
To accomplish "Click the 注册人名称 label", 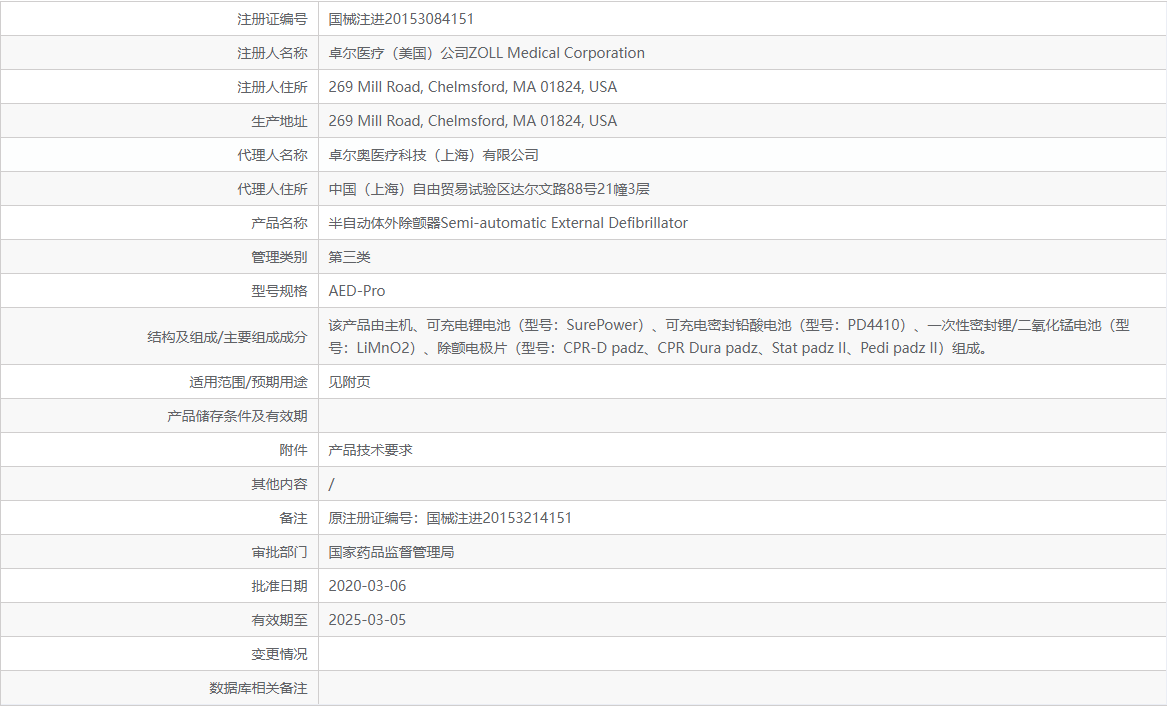I will tap(272, 53).
